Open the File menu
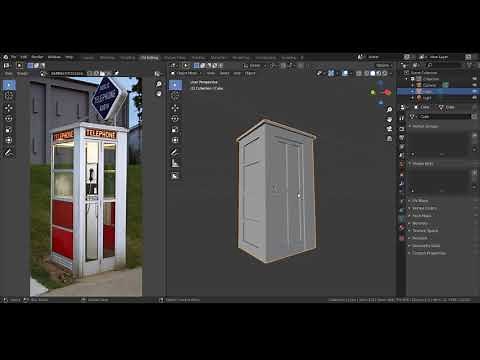The image size is (480, 360). [x=13, y=57]
